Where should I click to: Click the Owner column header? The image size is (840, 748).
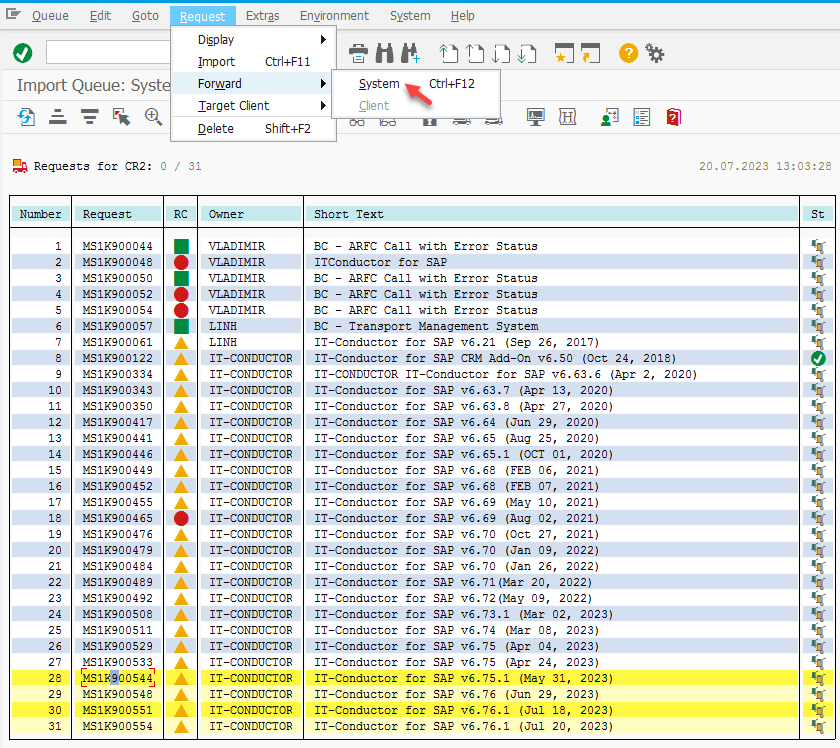pos(251,214)
